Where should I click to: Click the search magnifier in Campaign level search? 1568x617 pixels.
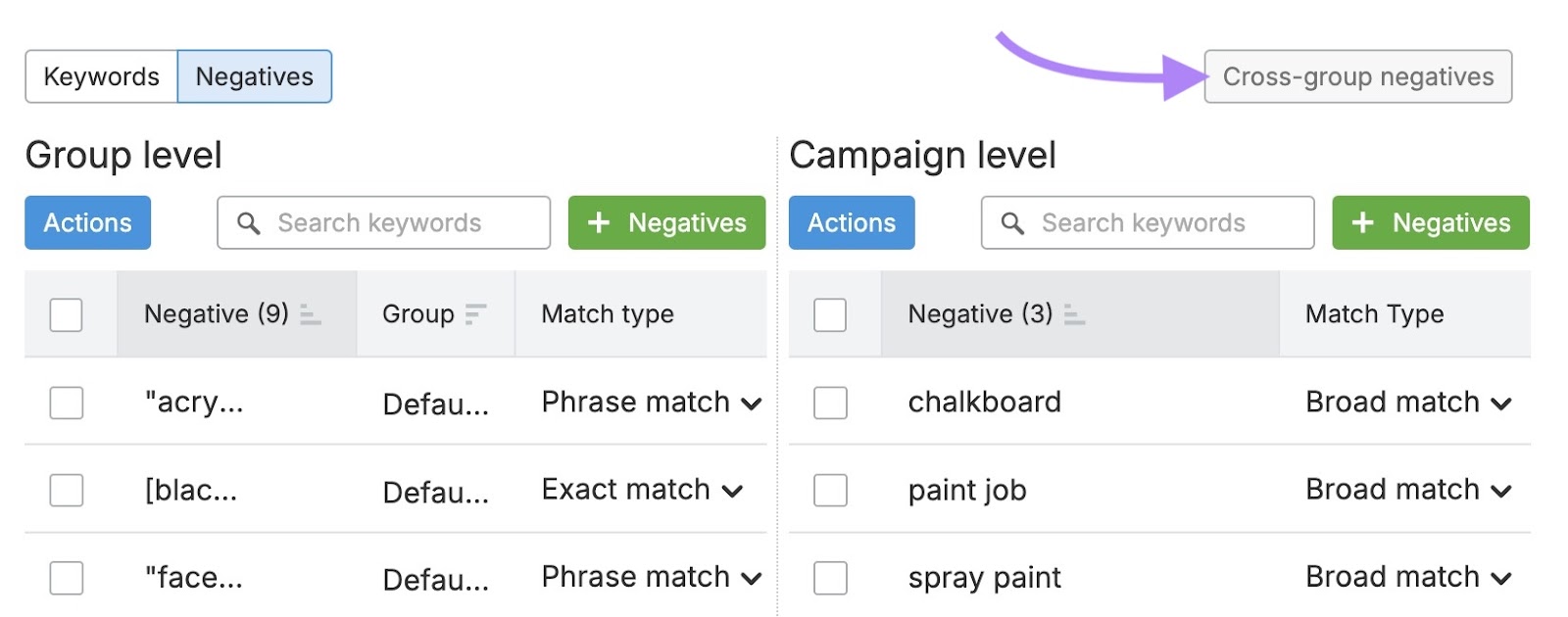click(x=1011, y=223)
